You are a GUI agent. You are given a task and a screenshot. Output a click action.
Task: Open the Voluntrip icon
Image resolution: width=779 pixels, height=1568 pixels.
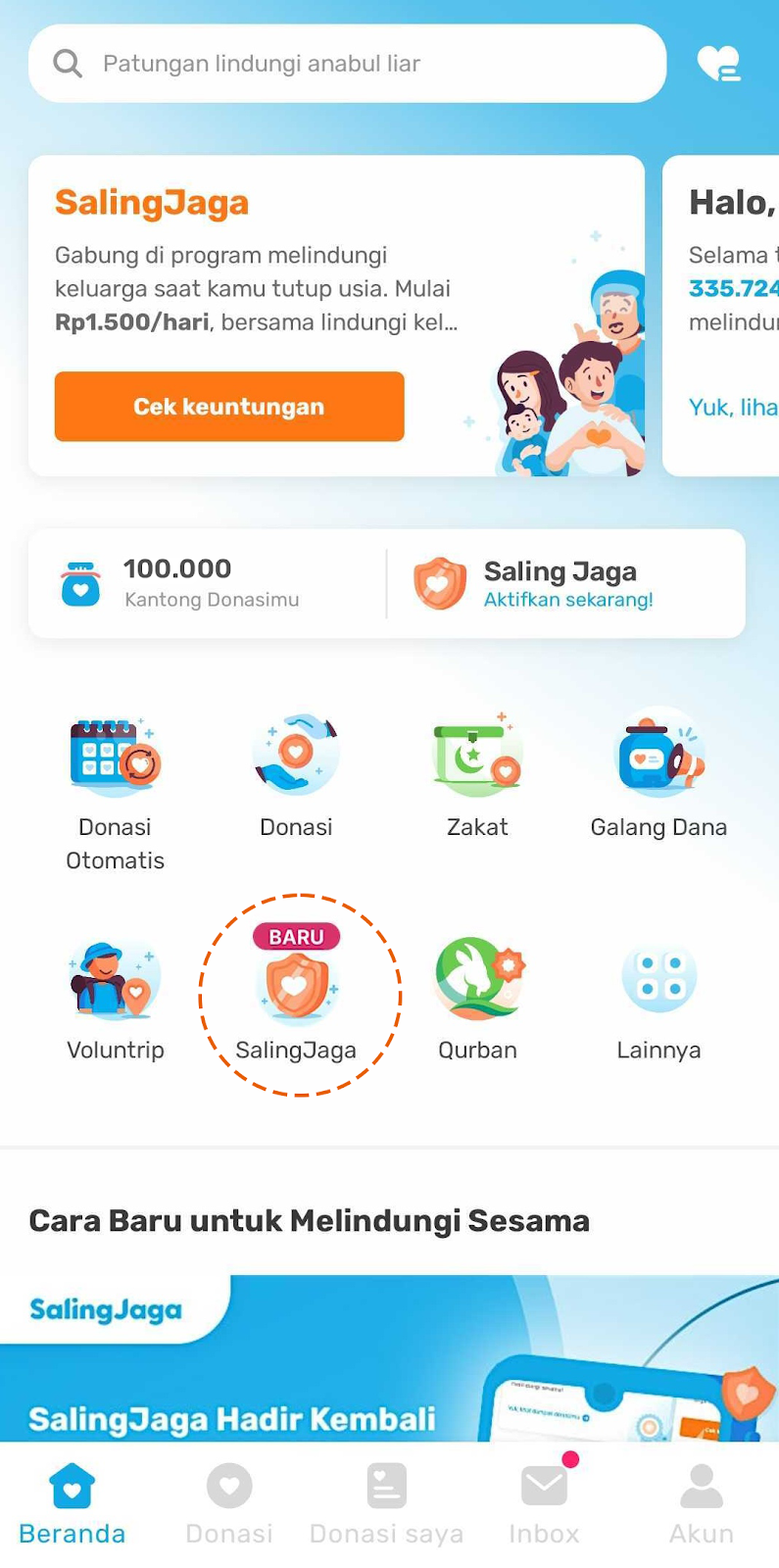click(115, 977)
